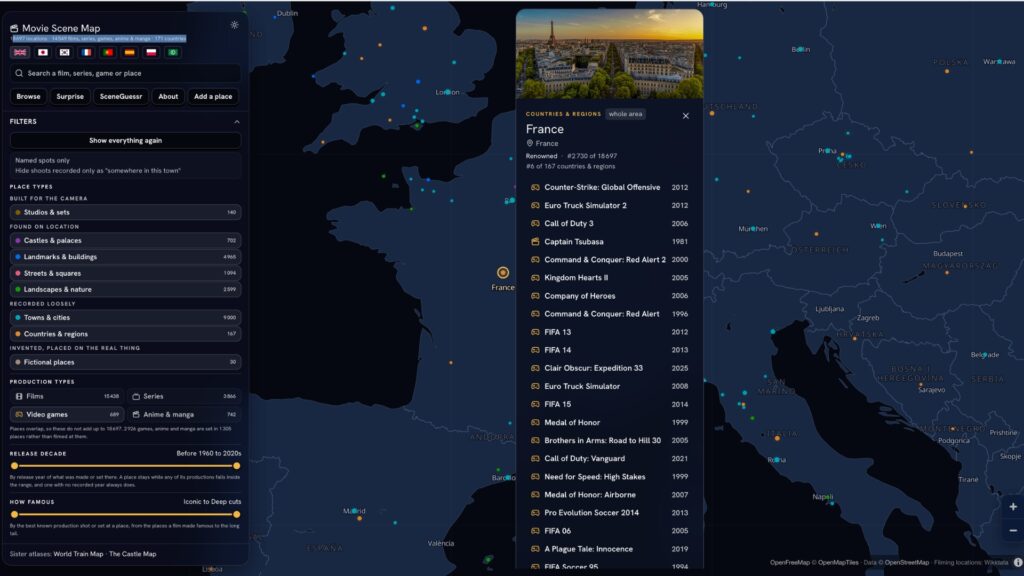Image resolution: width=1024 pixels, height=576 pixels.
Task: Toggle the Landmarks & buildings filter
Action: tap(125, 257)
